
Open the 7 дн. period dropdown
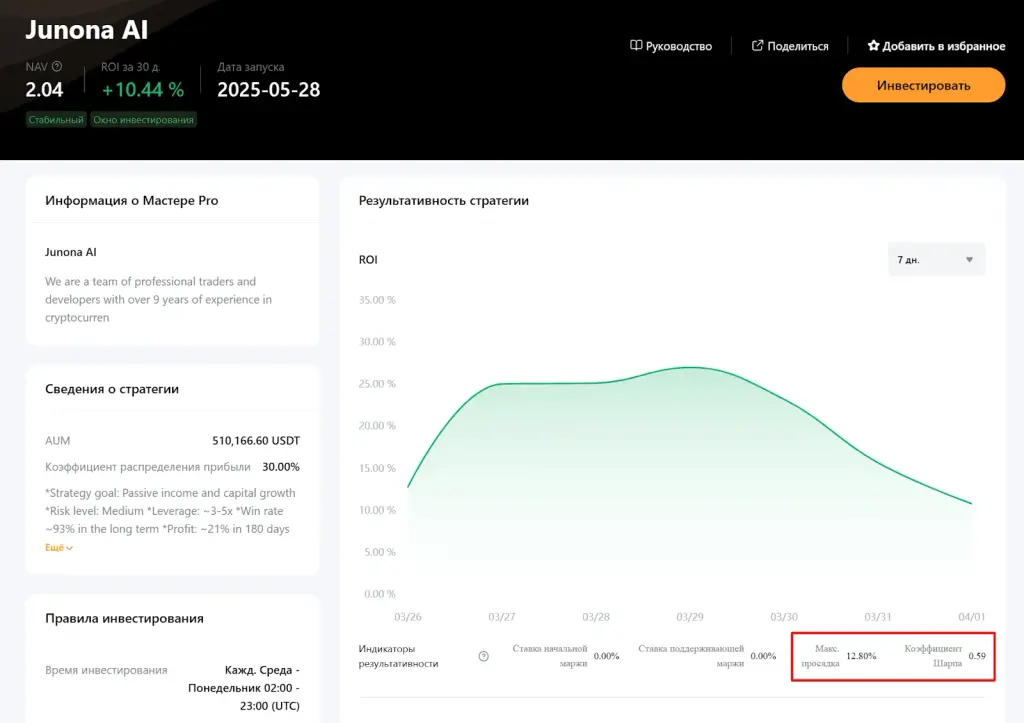tap(936, 259)
